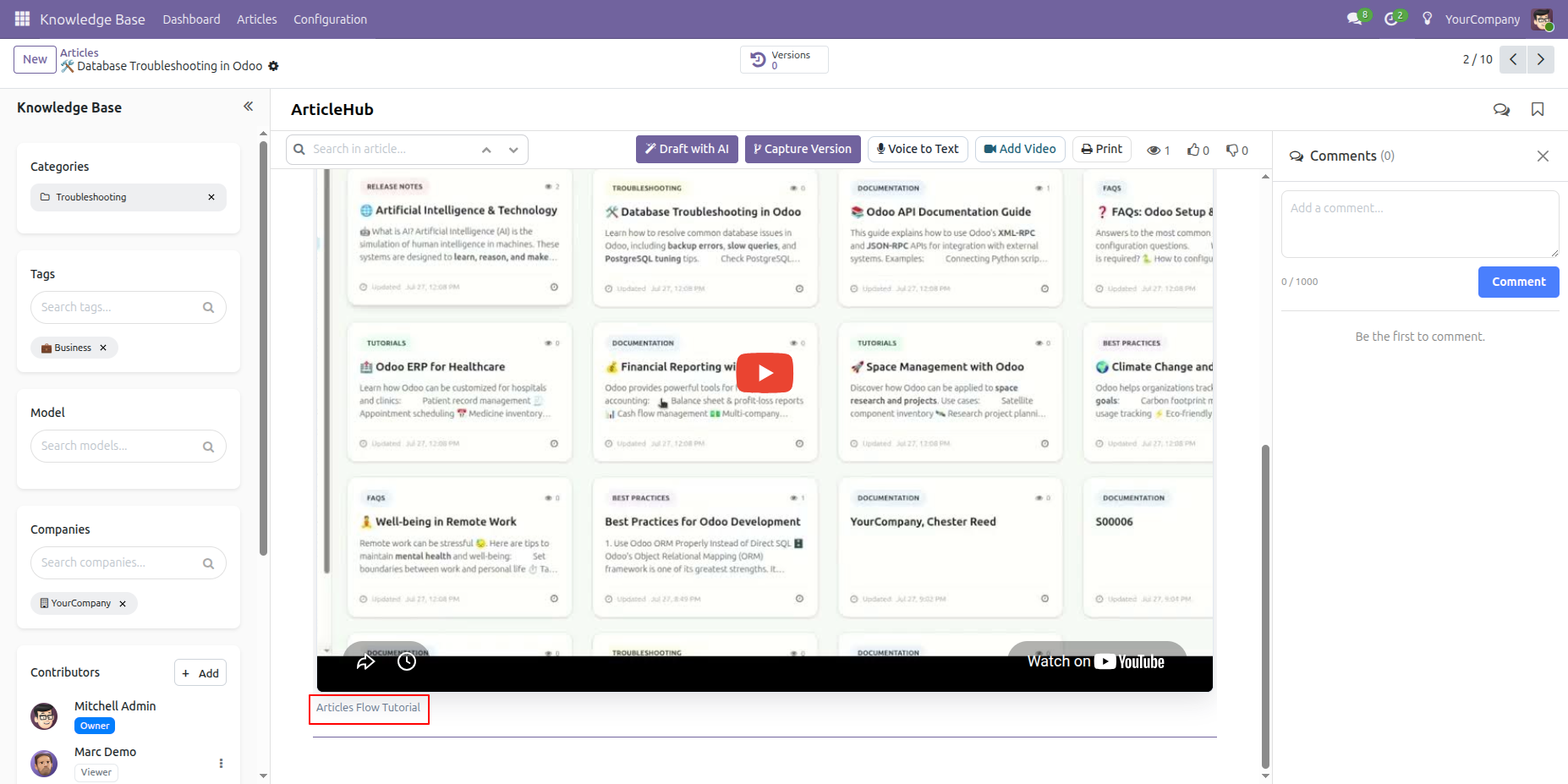1568x784 pixels.
Task: Remove the Troubleshooting category
Action: 211,197
